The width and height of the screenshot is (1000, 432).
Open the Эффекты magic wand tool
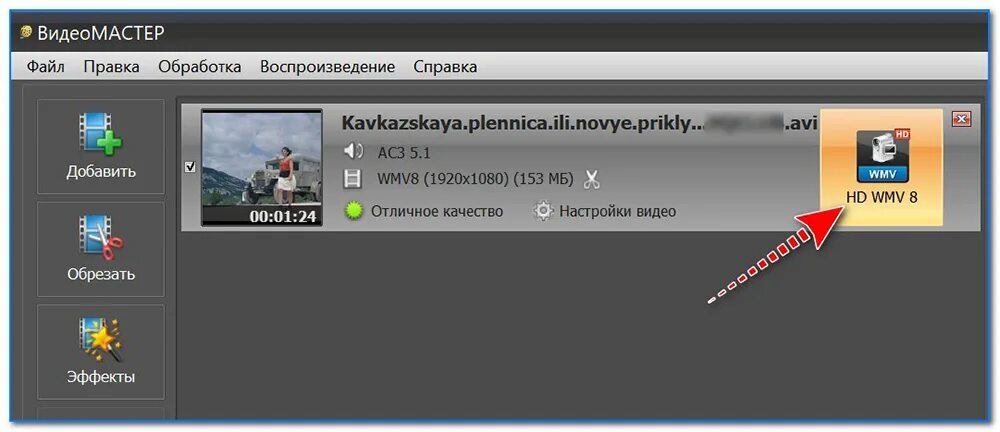(101, 352)
